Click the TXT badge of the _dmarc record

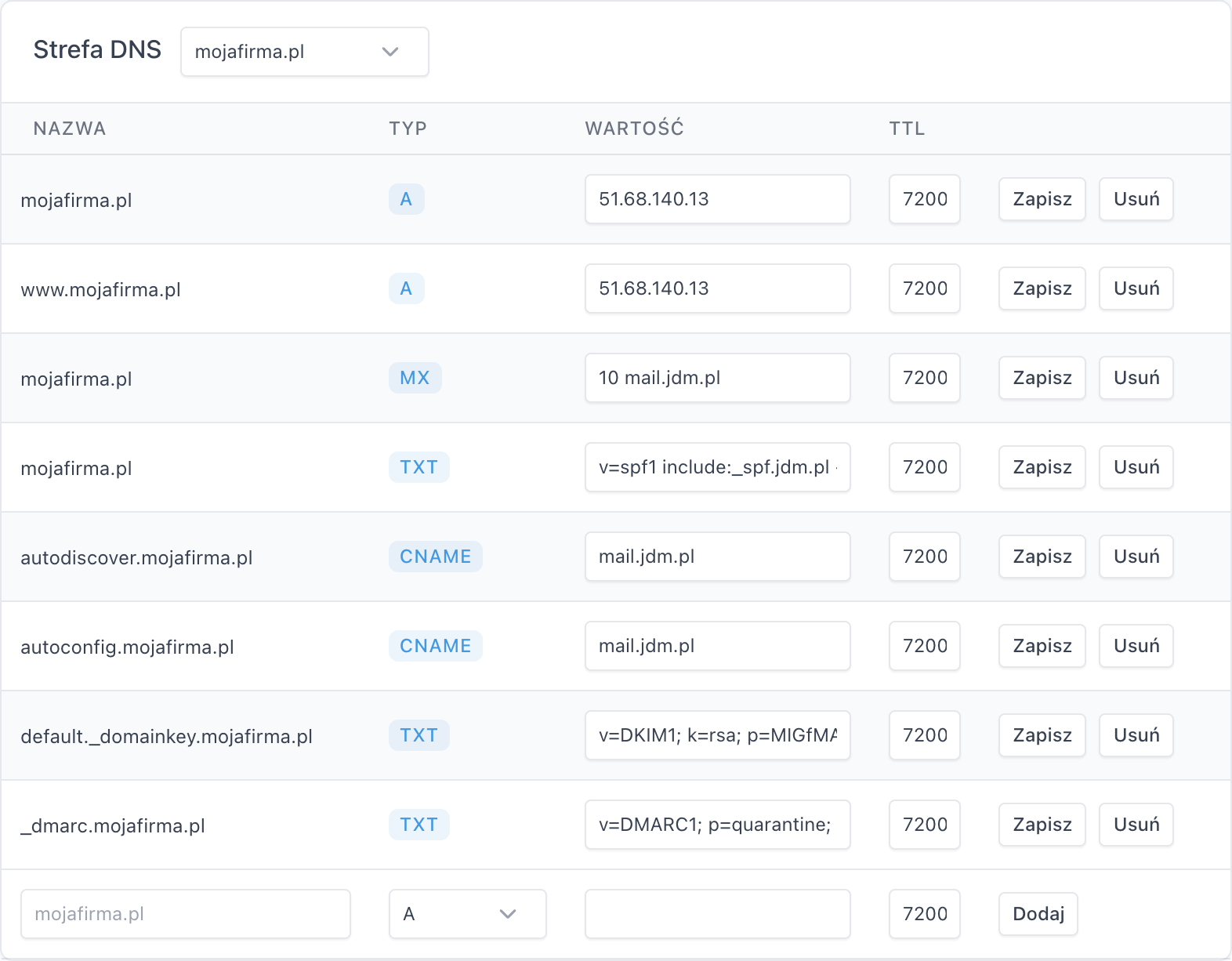419,825
